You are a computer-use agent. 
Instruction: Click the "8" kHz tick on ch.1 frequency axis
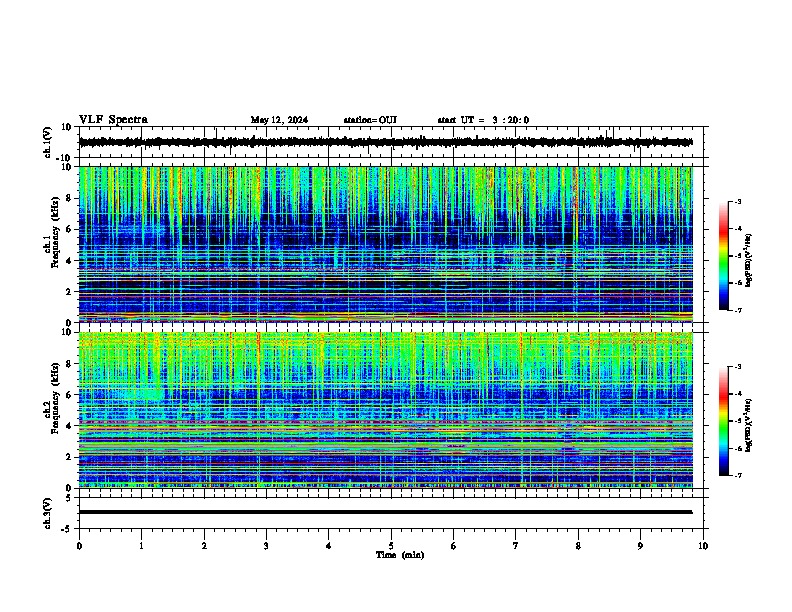click(70, 198)
